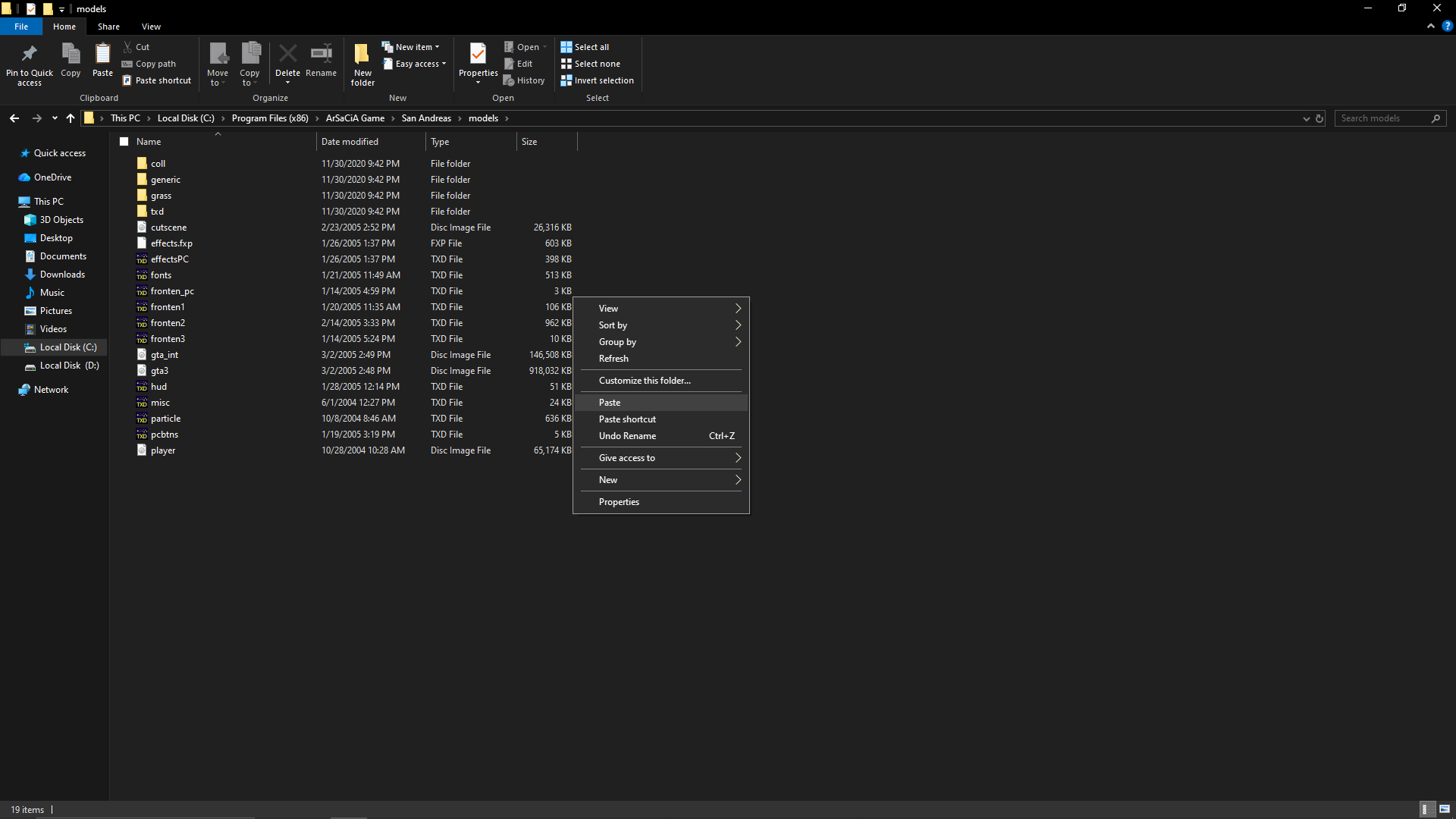This screenshot has height=819, width=1456.
Task: Go forward using the forward arrow
Action: (36, 118)
